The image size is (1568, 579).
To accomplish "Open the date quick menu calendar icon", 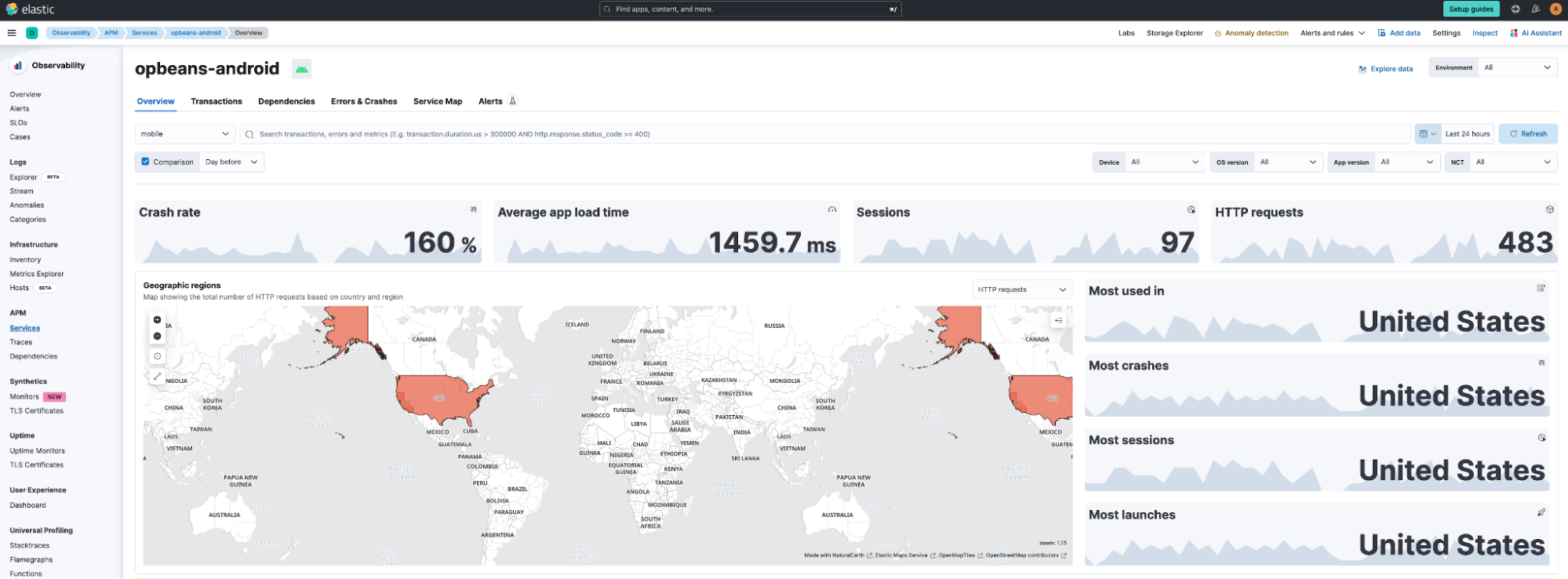I will [1427, 134].
